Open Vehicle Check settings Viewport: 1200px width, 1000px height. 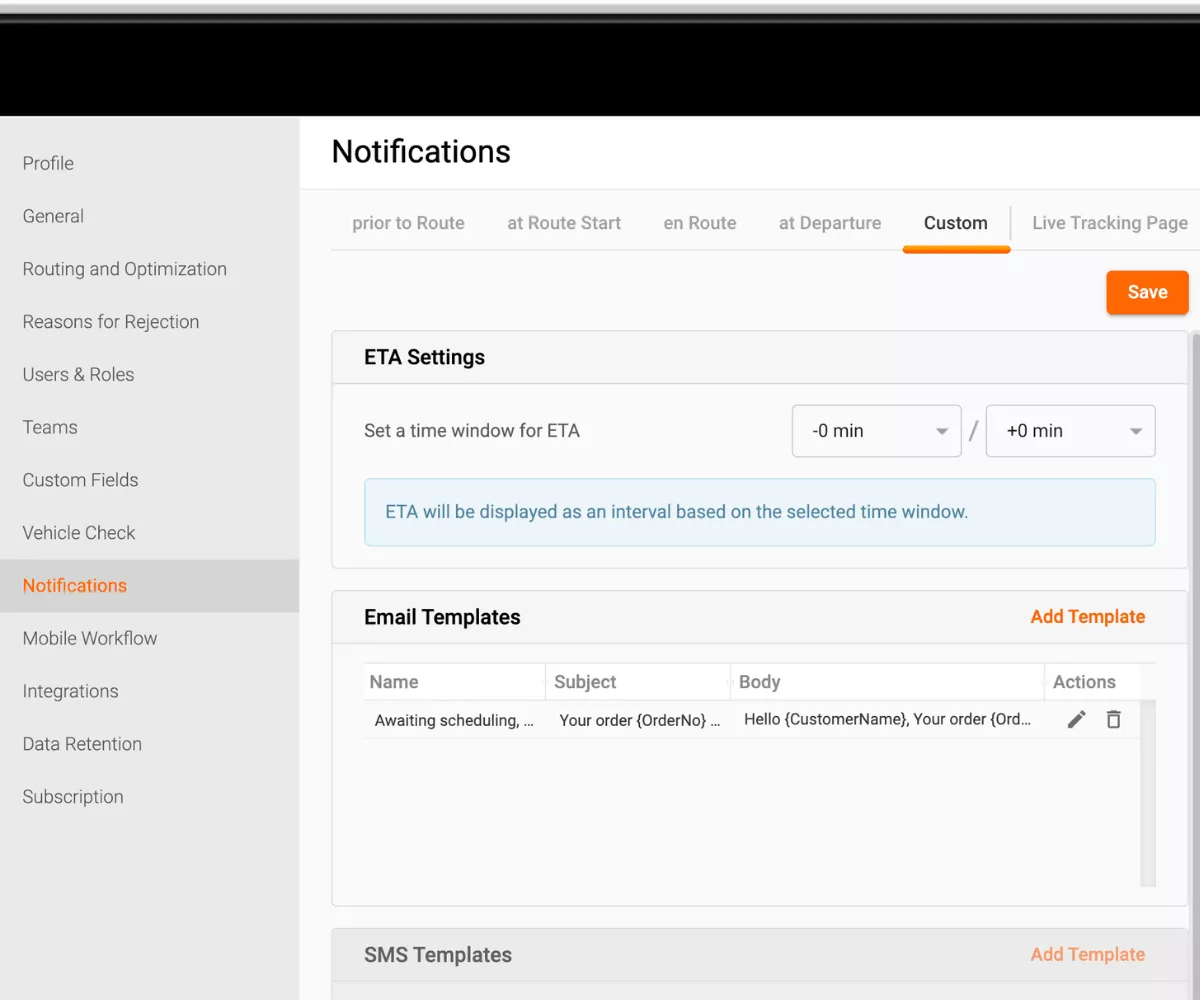[149, 533]
